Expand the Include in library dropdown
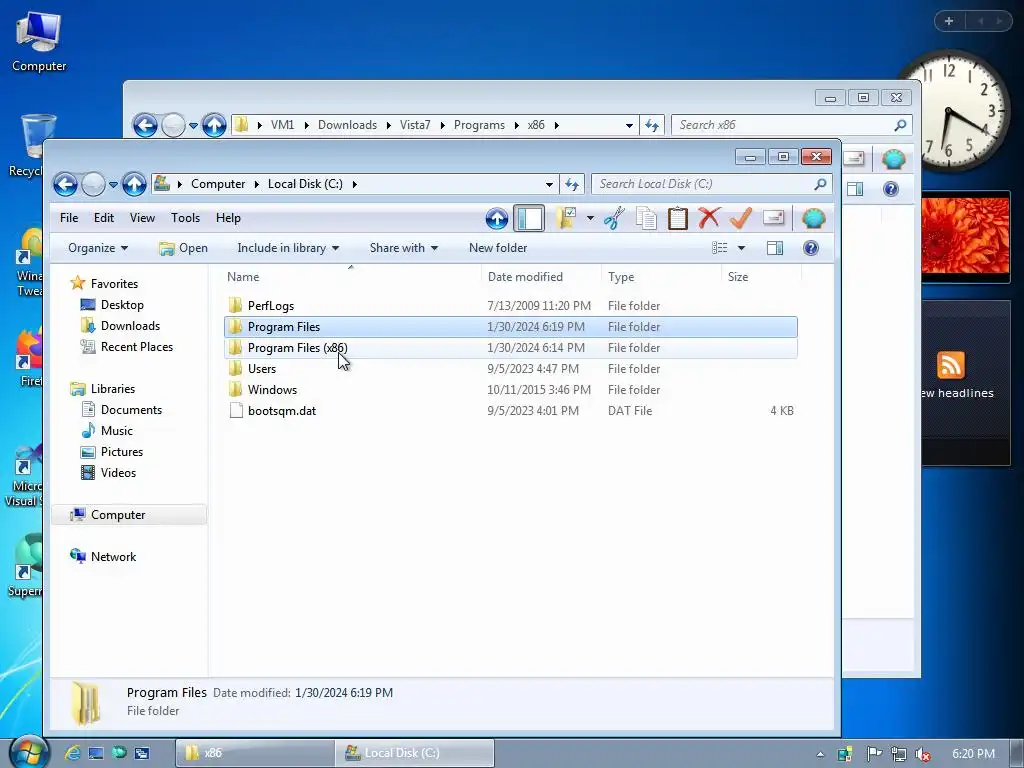 pos(288,248)
